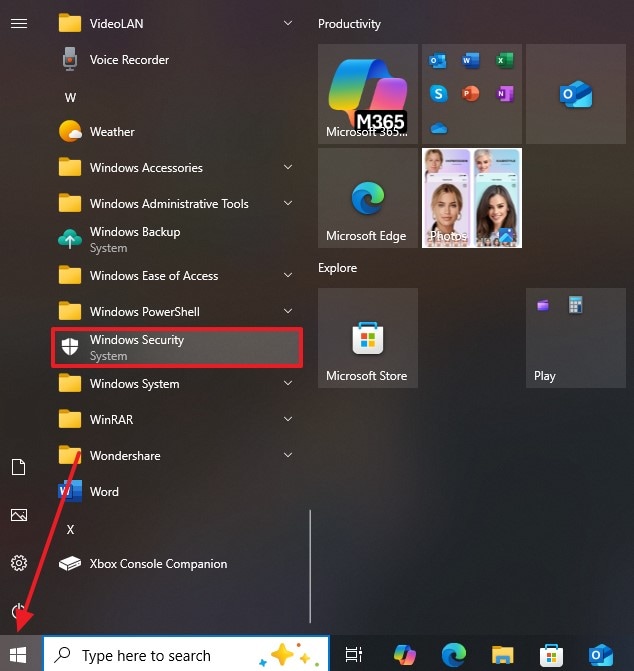Click the Windows Start button

18,654
